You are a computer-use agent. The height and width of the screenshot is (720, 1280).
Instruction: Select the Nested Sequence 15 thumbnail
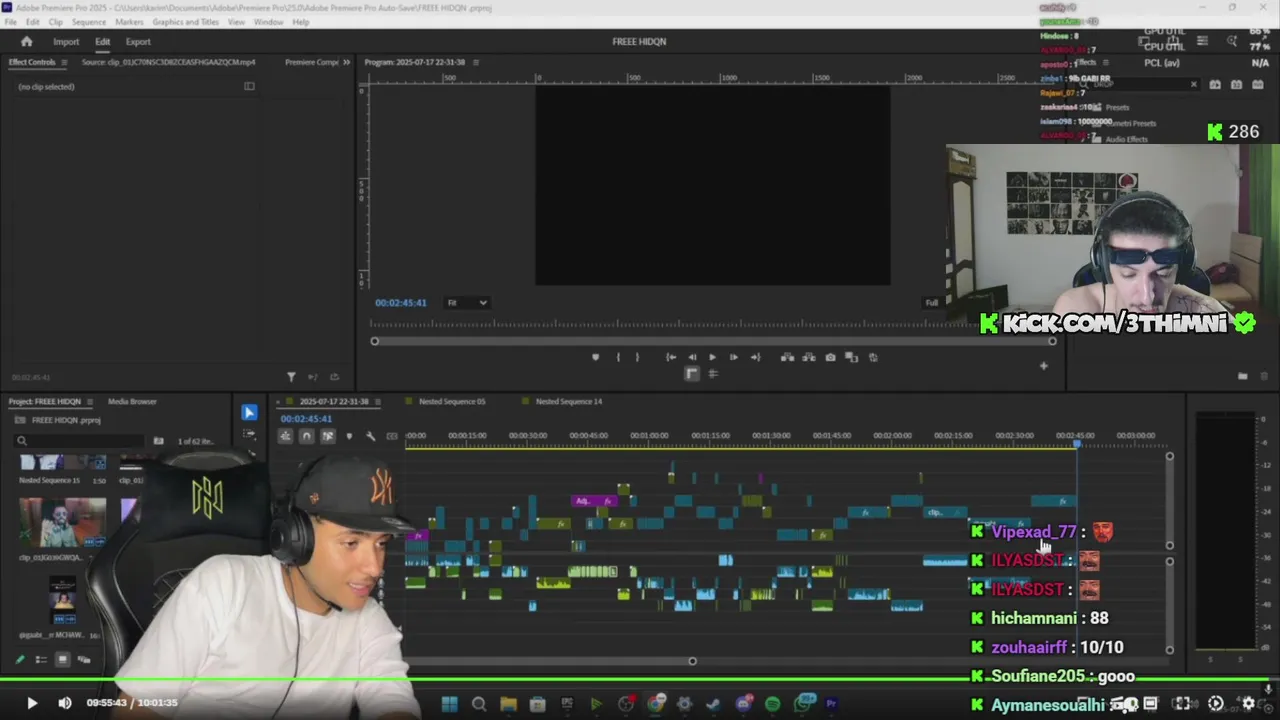(63, 463)
